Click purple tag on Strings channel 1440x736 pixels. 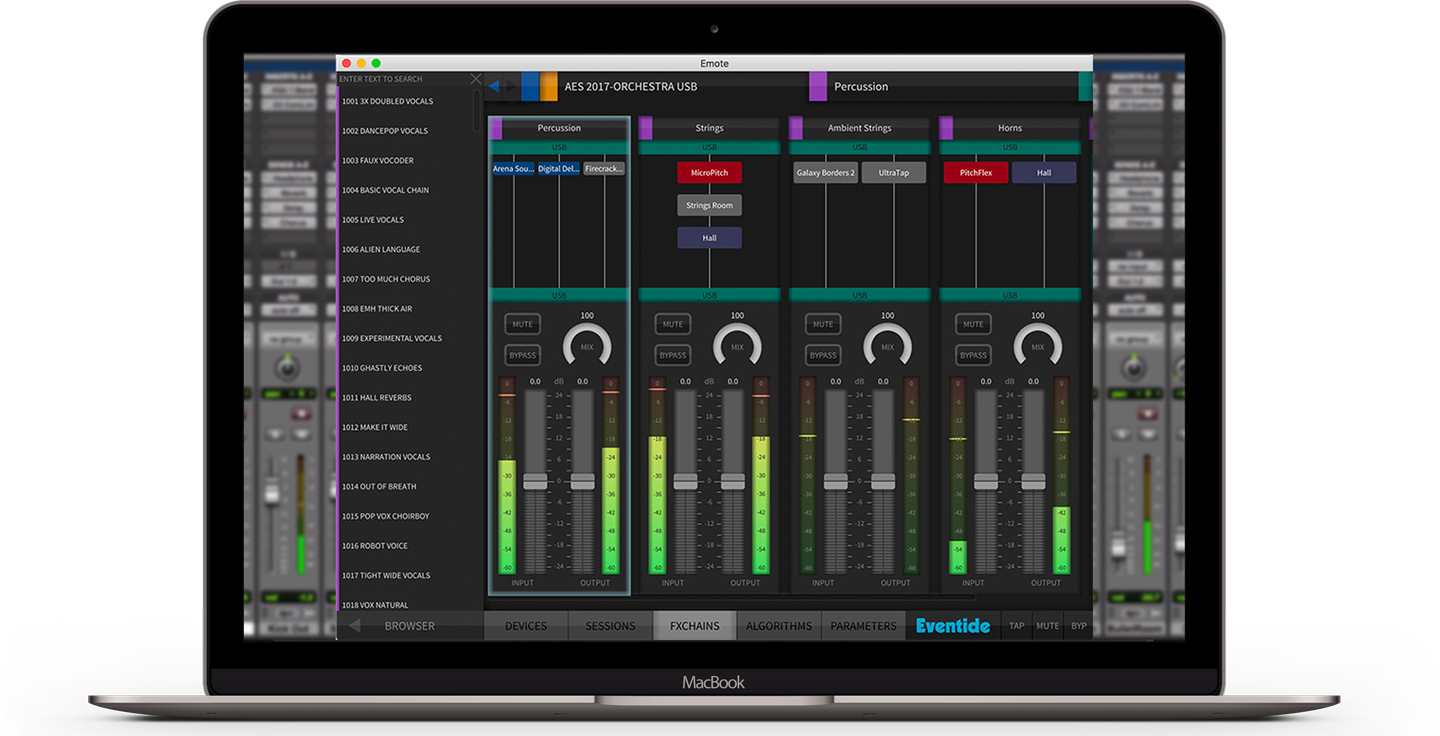click(645, 128)
